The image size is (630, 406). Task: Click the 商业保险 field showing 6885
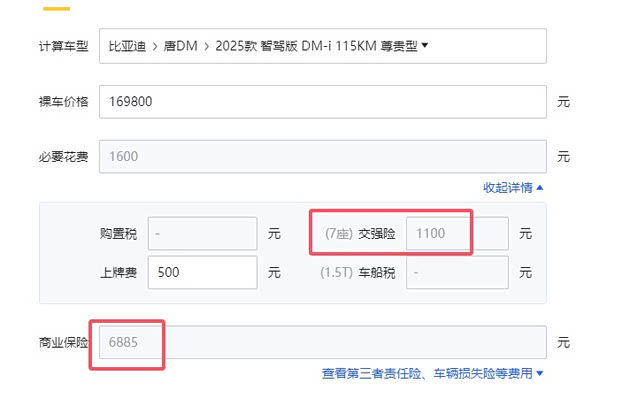(x=321, y=342)
